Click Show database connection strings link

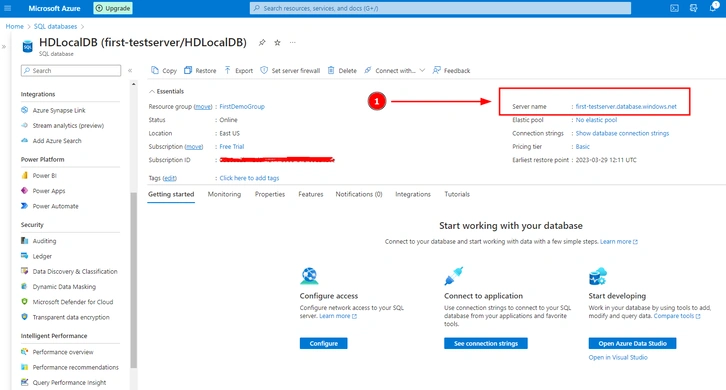click(622, 133)
